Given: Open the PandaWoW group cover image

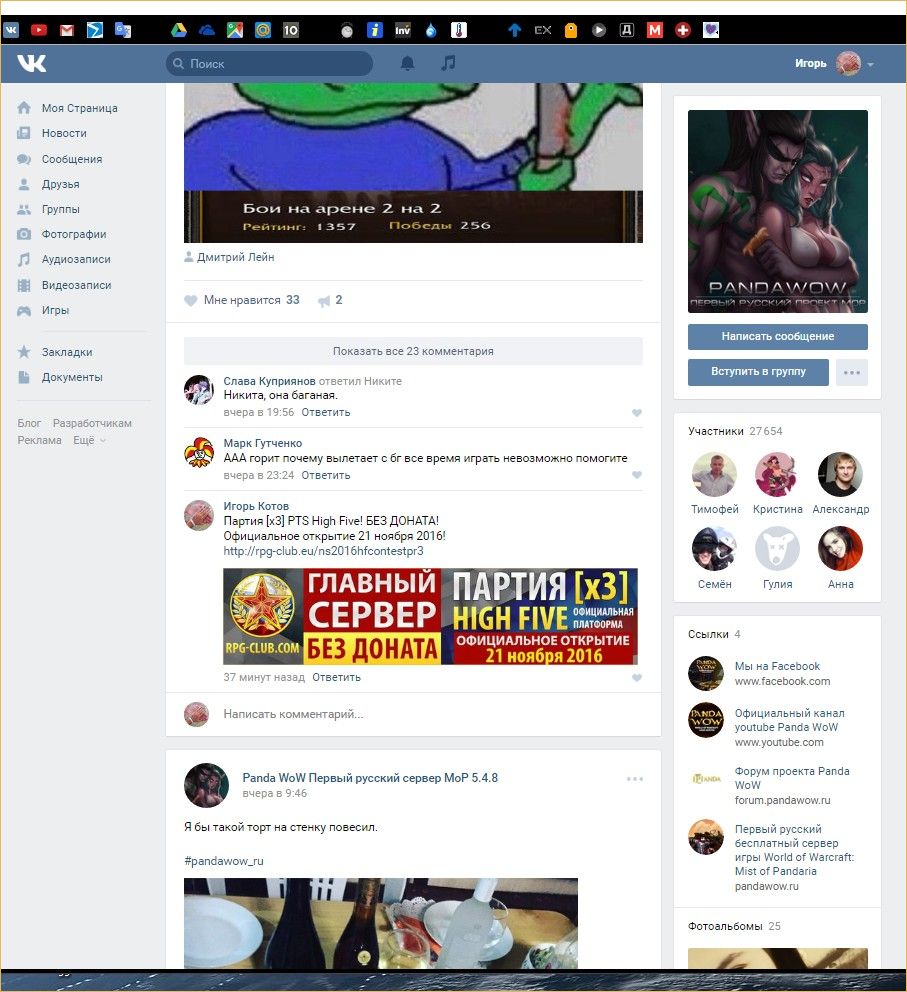Looking at the screenshot, I should point(777,211).
